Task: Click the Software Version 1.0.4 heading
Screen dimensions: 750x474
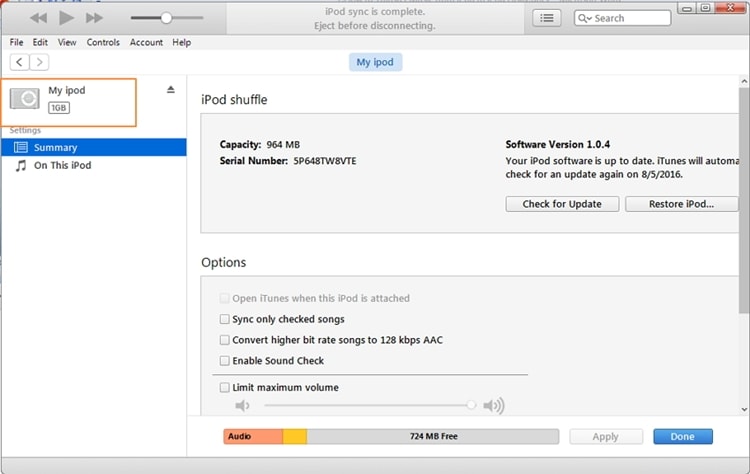Action: click(558, 144)
